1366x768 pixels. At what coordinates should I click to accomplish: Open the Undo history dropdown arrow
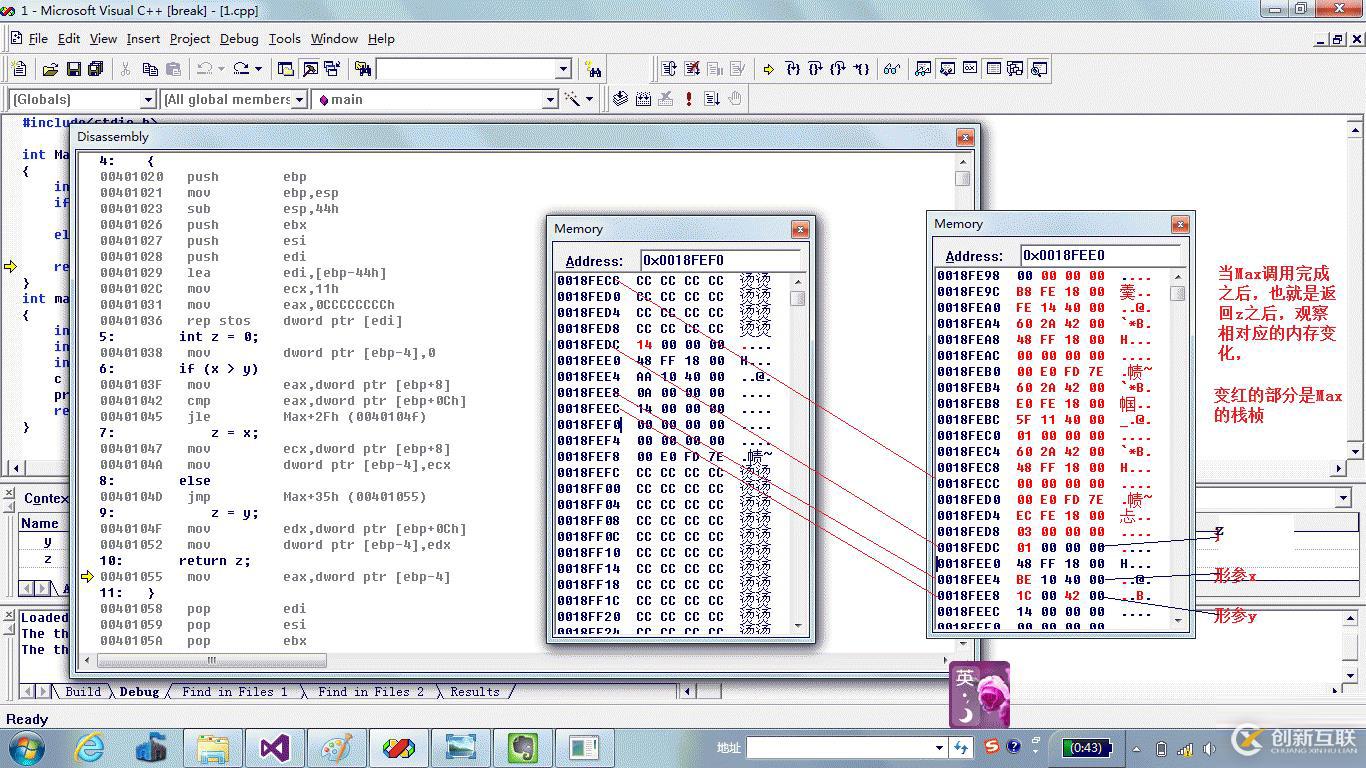tap(221, 69)
